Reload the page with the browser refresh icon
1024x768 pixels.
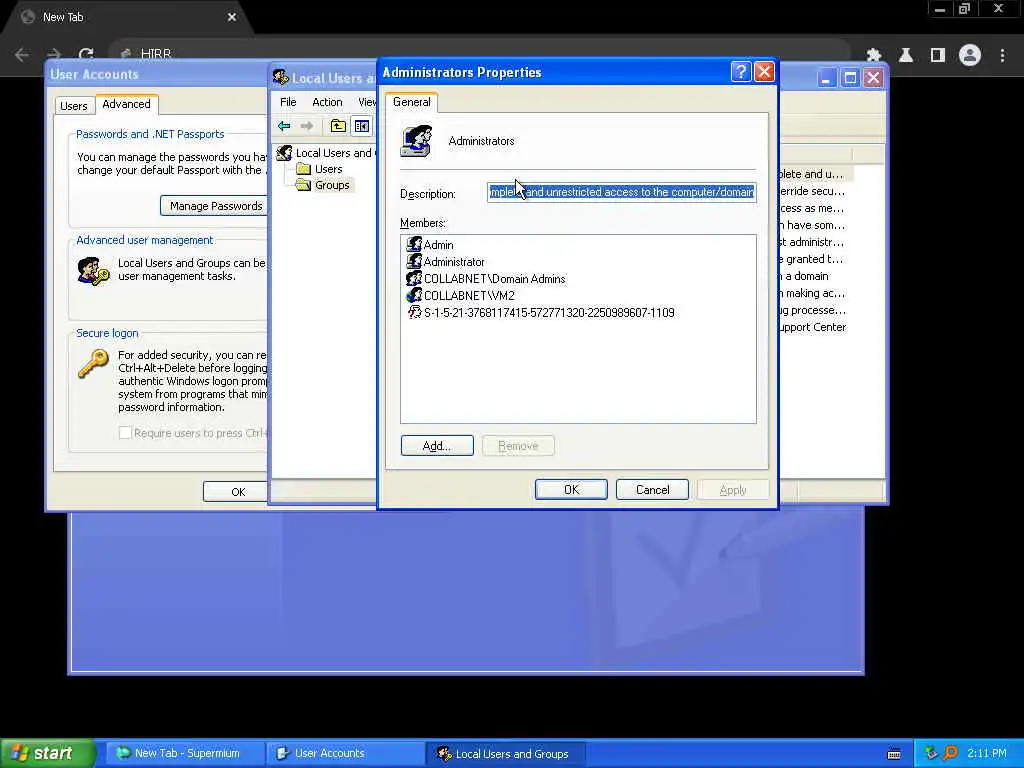pyautogui.click(x=86, y=55)
